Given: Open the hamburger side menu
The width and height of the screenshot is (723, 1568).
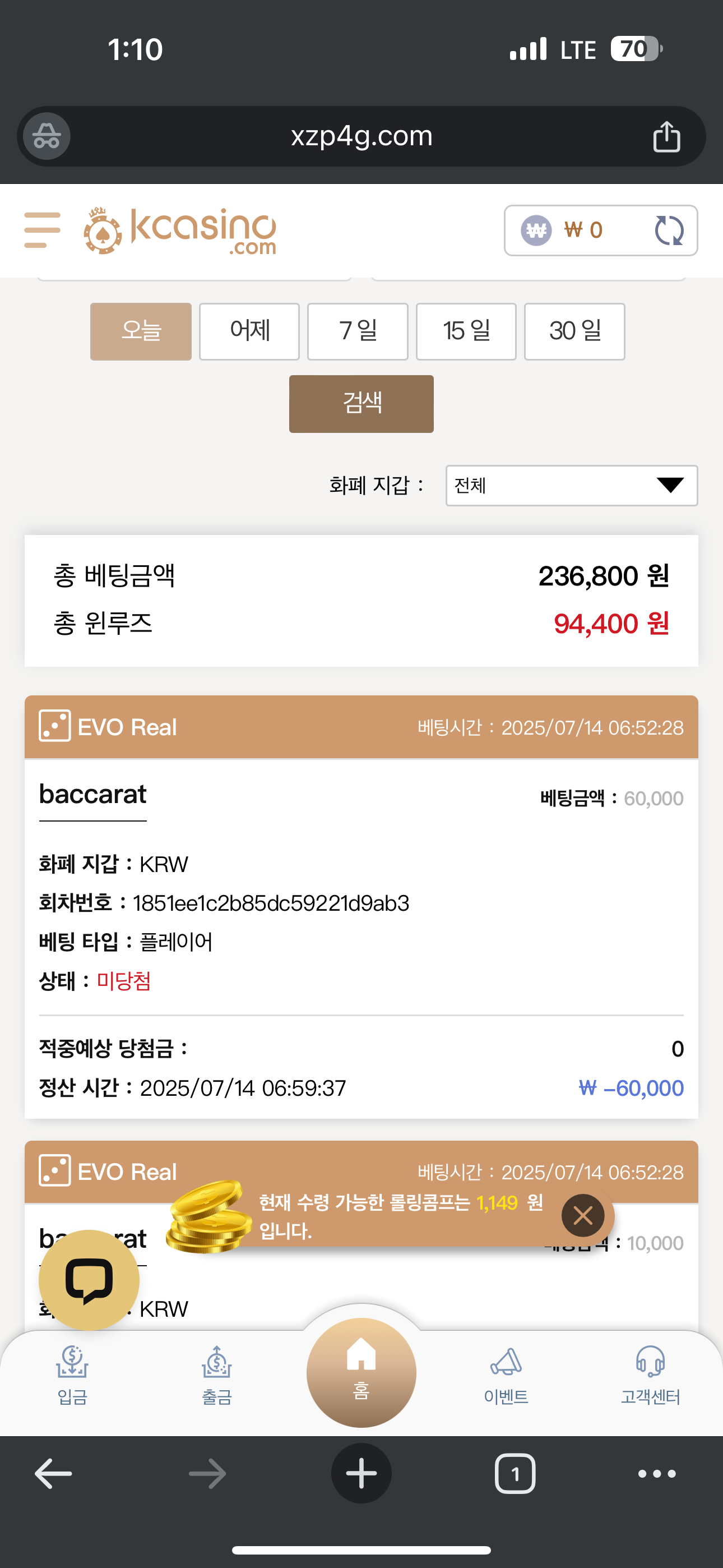Looking at the screenshot, I should 42,230.
